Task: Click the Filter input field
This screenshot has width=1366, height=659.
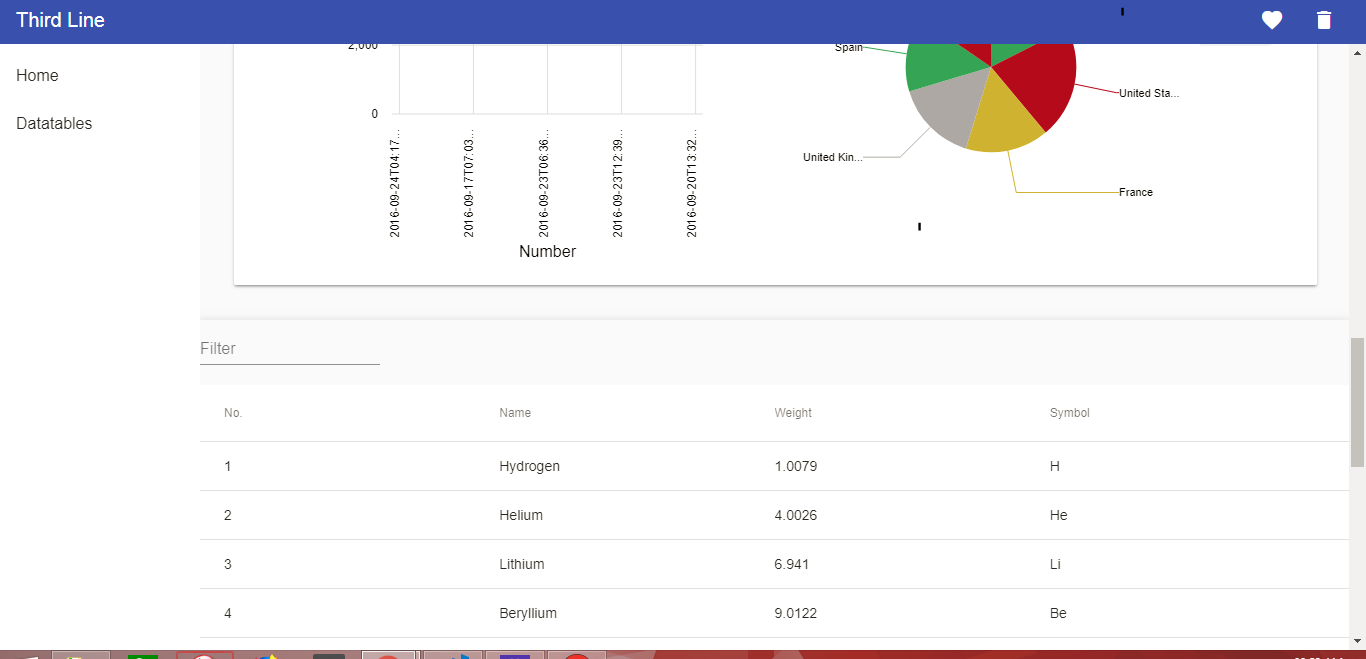Action: point(290,349)
